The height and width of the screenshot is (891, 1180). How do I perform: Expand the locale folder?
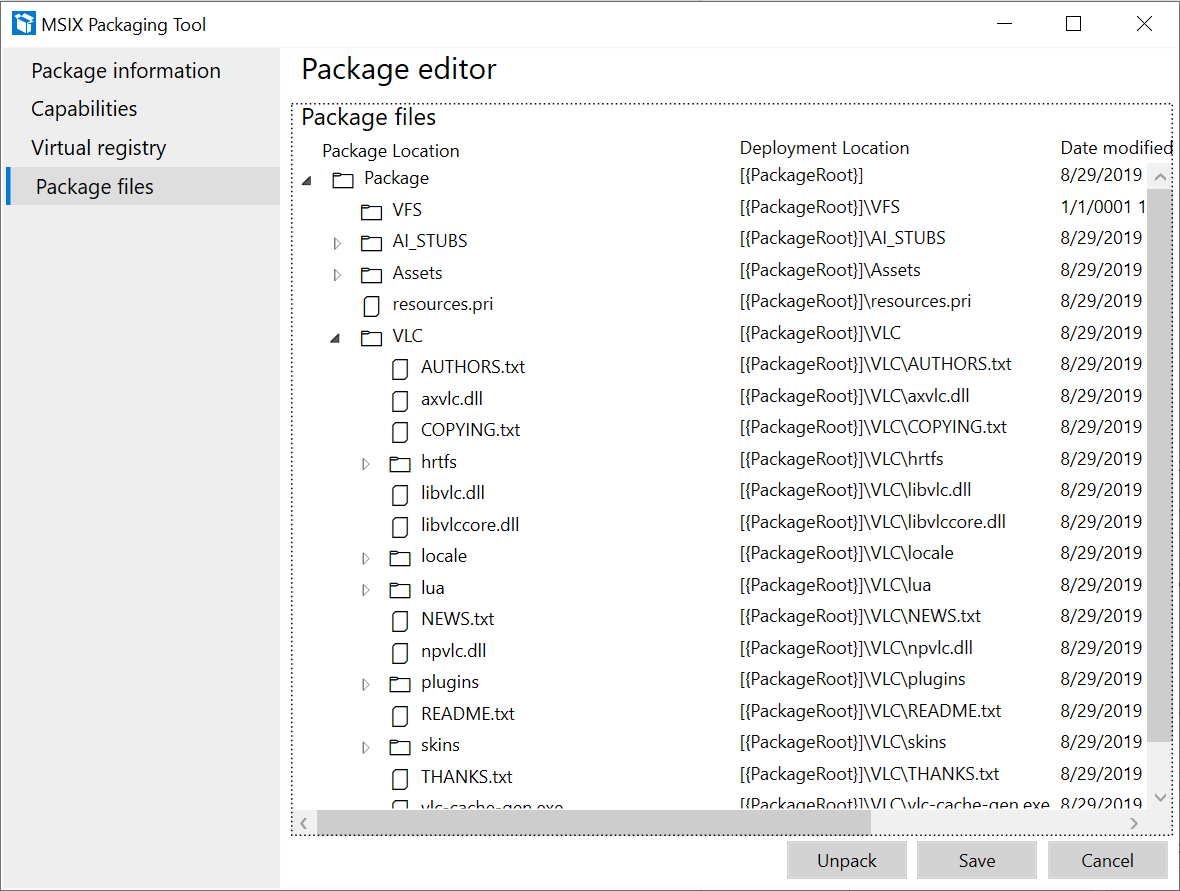coord(366,558)
